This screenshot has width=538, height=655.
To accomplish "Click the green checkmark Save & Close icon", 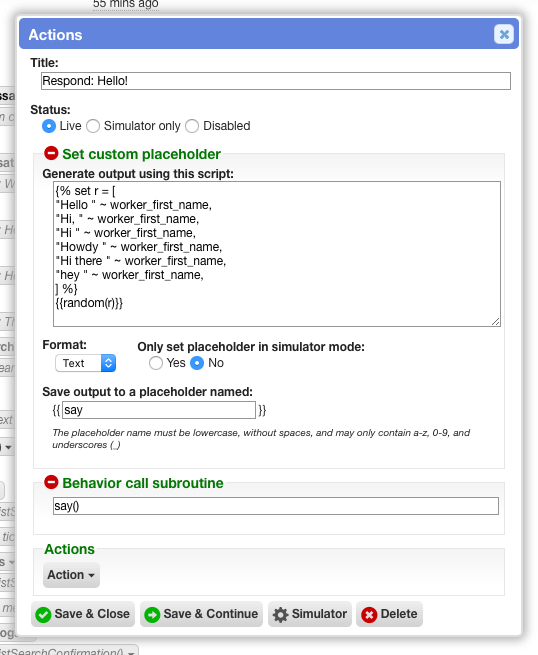I will [43, 614].
